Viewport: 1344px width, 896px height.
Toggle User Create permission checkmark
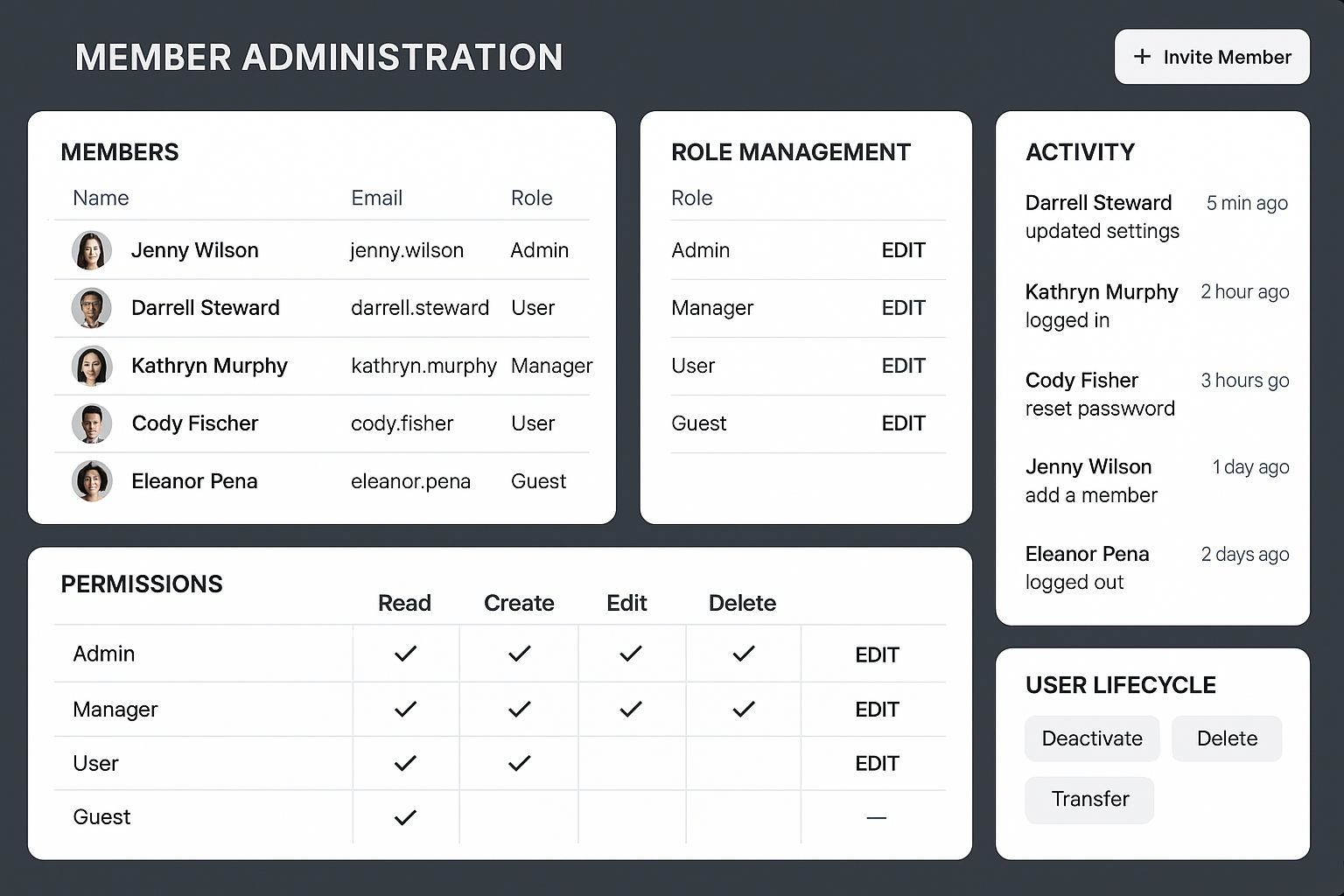tap(519, 763)
